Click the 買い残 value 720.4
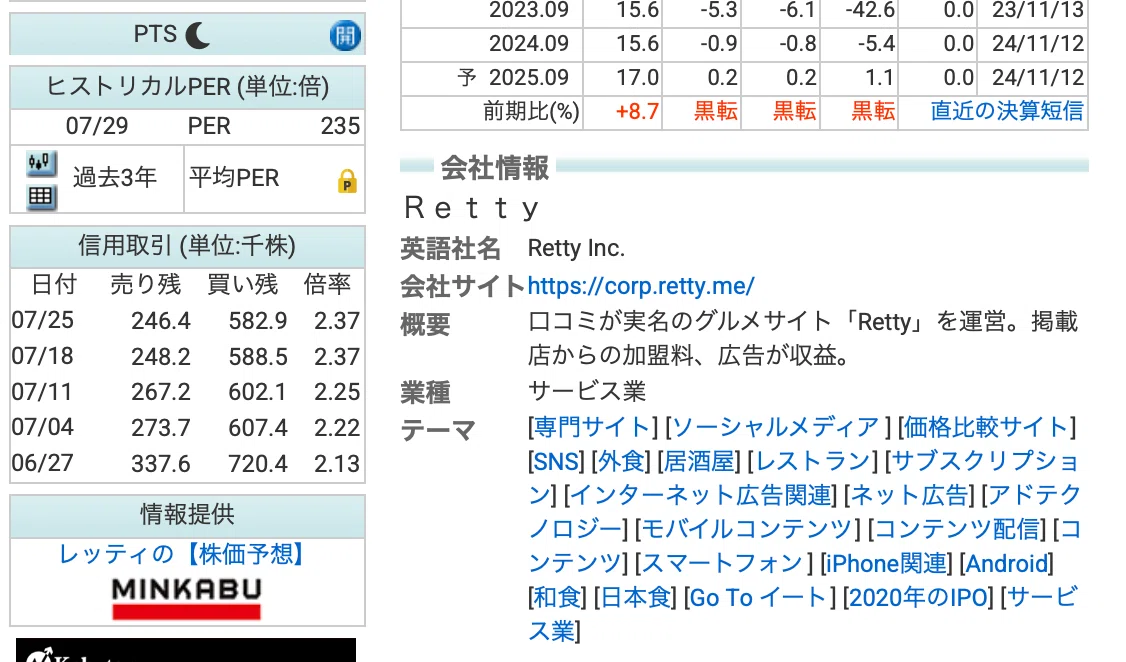The height and width of the screenshot is (662, 1126). tap(258, 463)
